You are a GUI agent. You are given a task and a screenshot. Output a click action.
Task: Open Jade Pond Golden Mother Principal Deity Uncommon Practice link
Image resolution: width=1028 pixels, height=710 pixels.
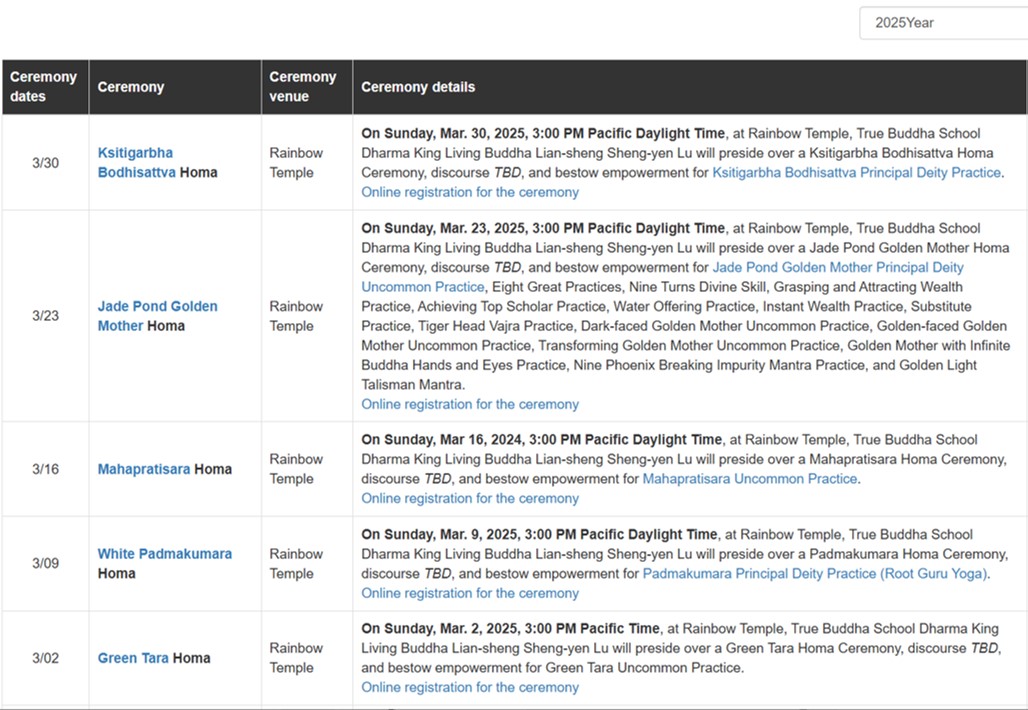tap(662, 277)
